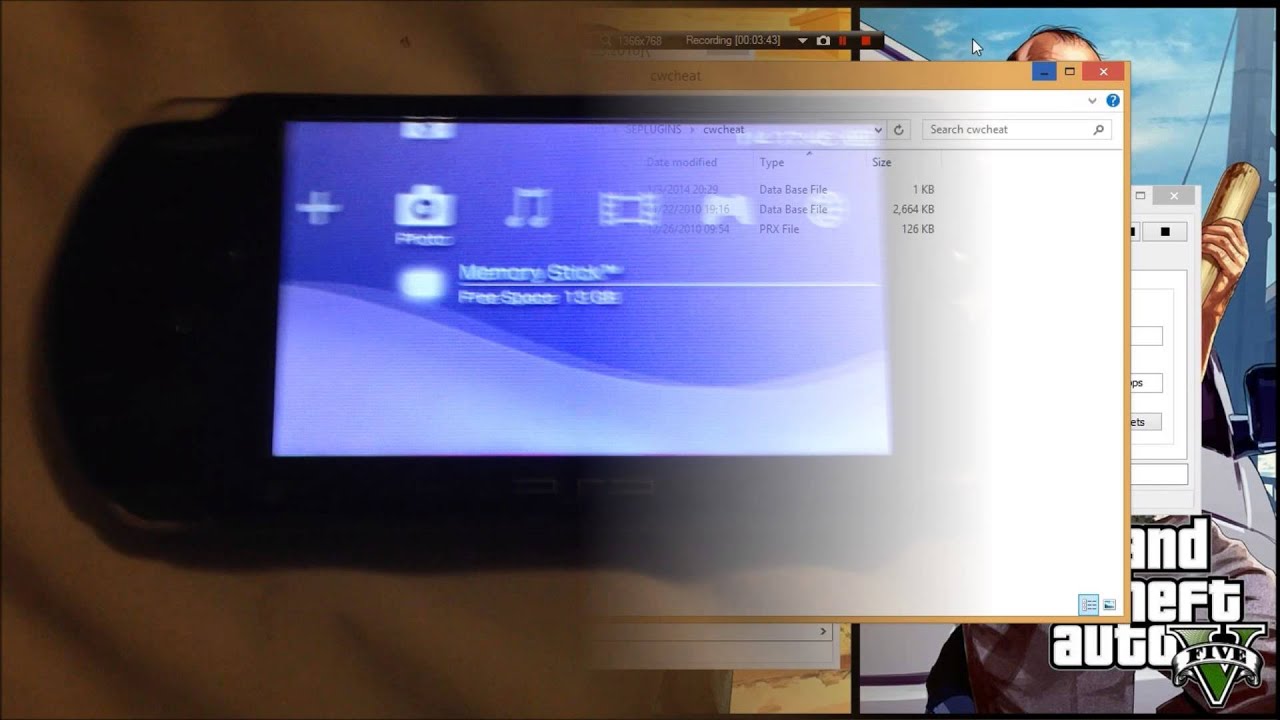Open the recorder dropdown arrow
Screen dimensions: 1280x720
[x=802, y=41]
